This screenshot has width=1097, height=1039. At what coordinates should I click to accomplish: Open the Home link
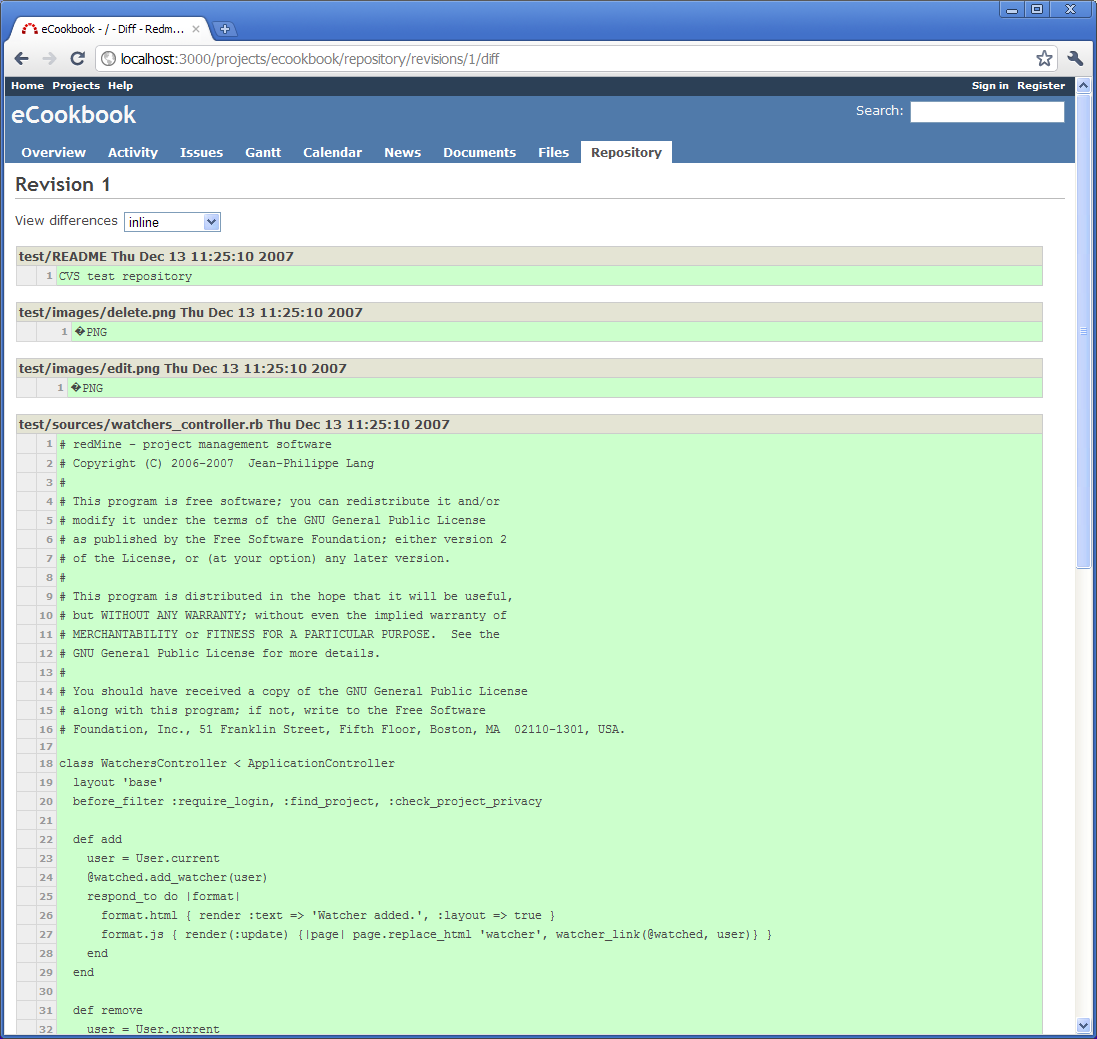27,85
